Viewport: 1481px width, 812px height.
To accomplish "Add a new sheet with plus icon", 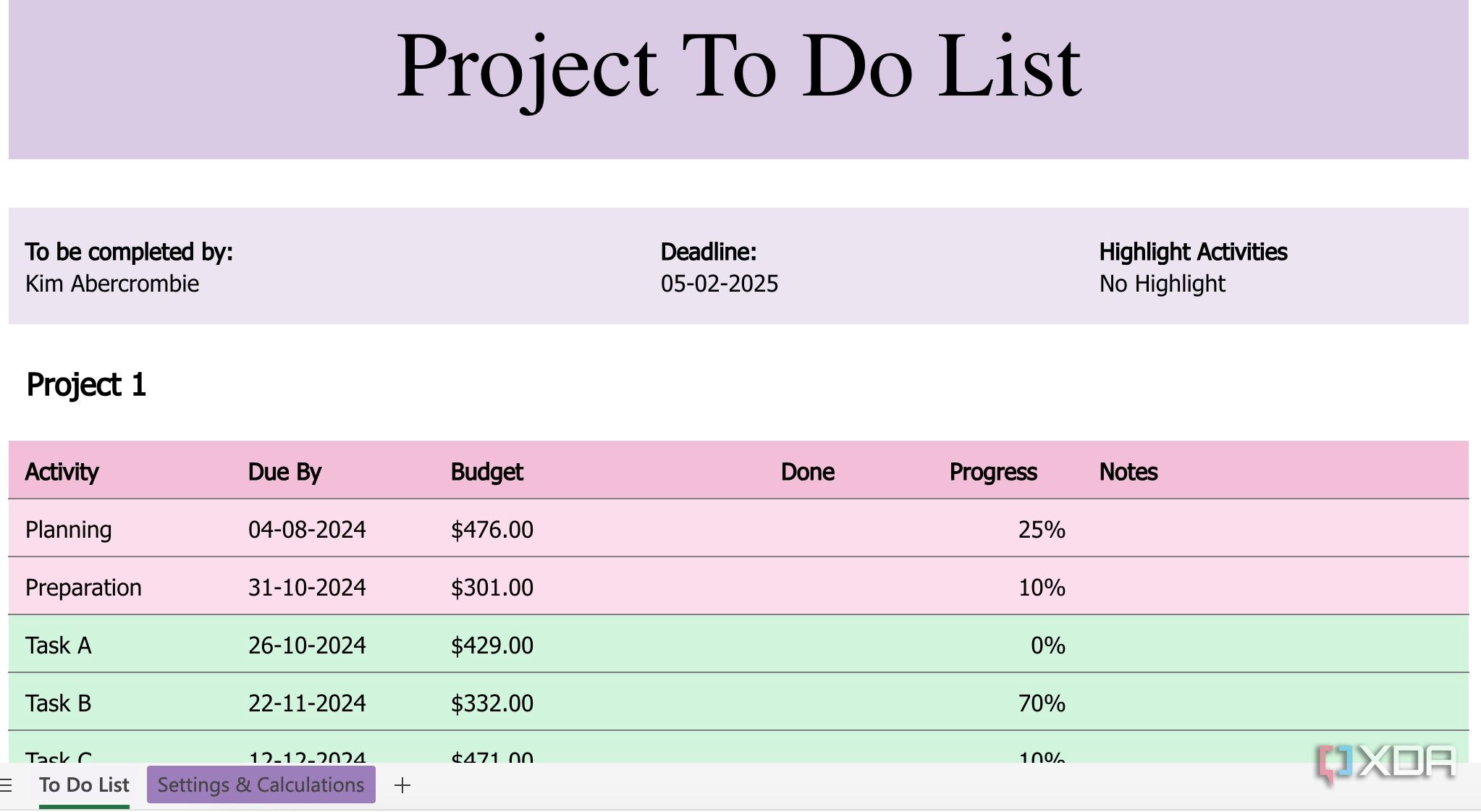I will pos(402,785).
